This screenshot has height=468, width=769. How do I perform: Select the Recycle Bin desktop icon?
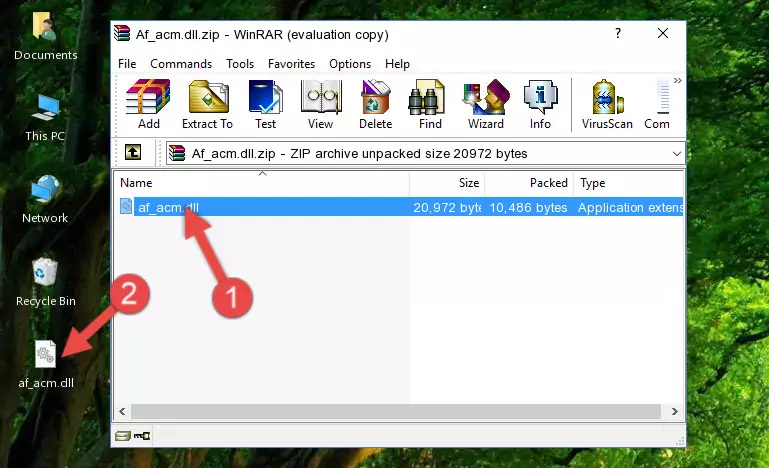[x=46, y=282]
